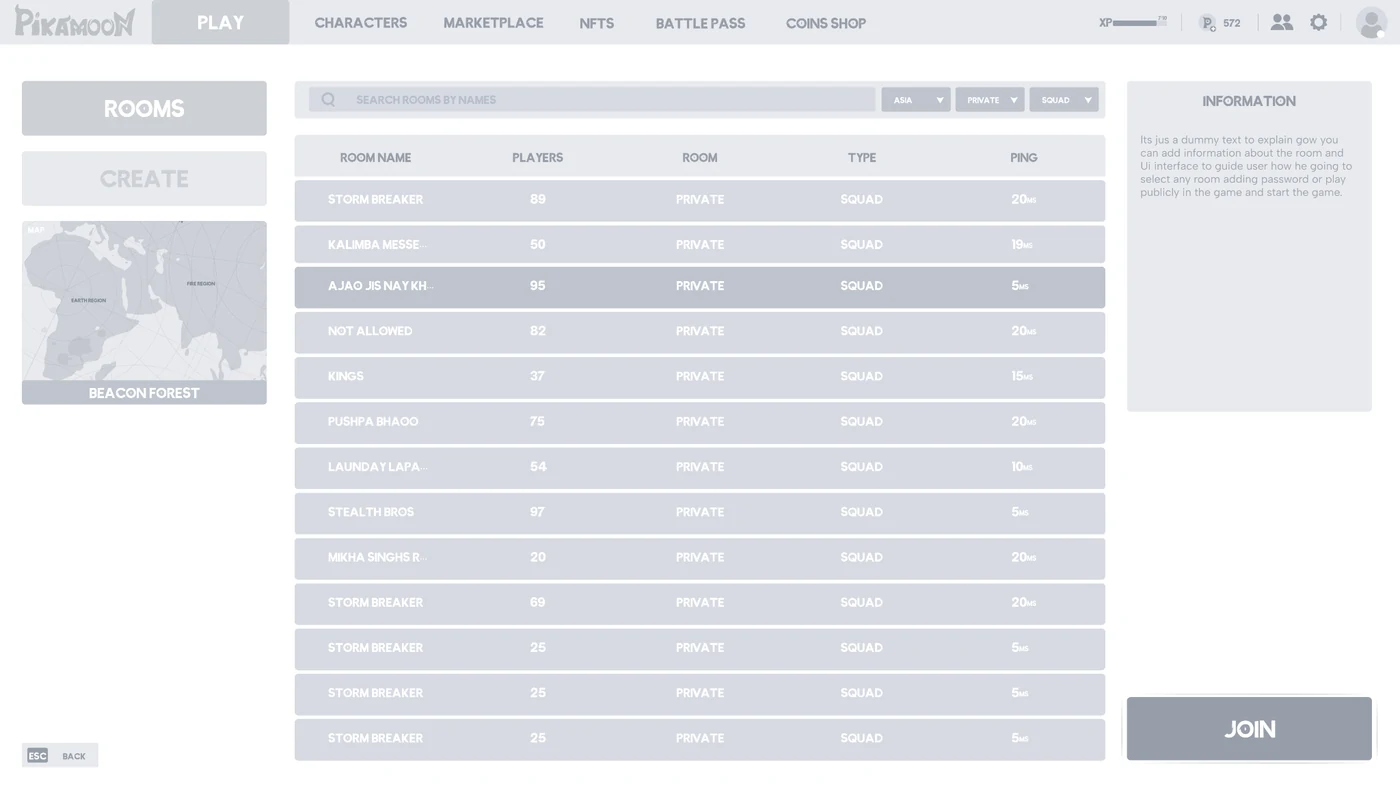Screen dimensions: 1400x788
Task: Open the BATTLE PASS tab
Action: [x=700, y=23]
